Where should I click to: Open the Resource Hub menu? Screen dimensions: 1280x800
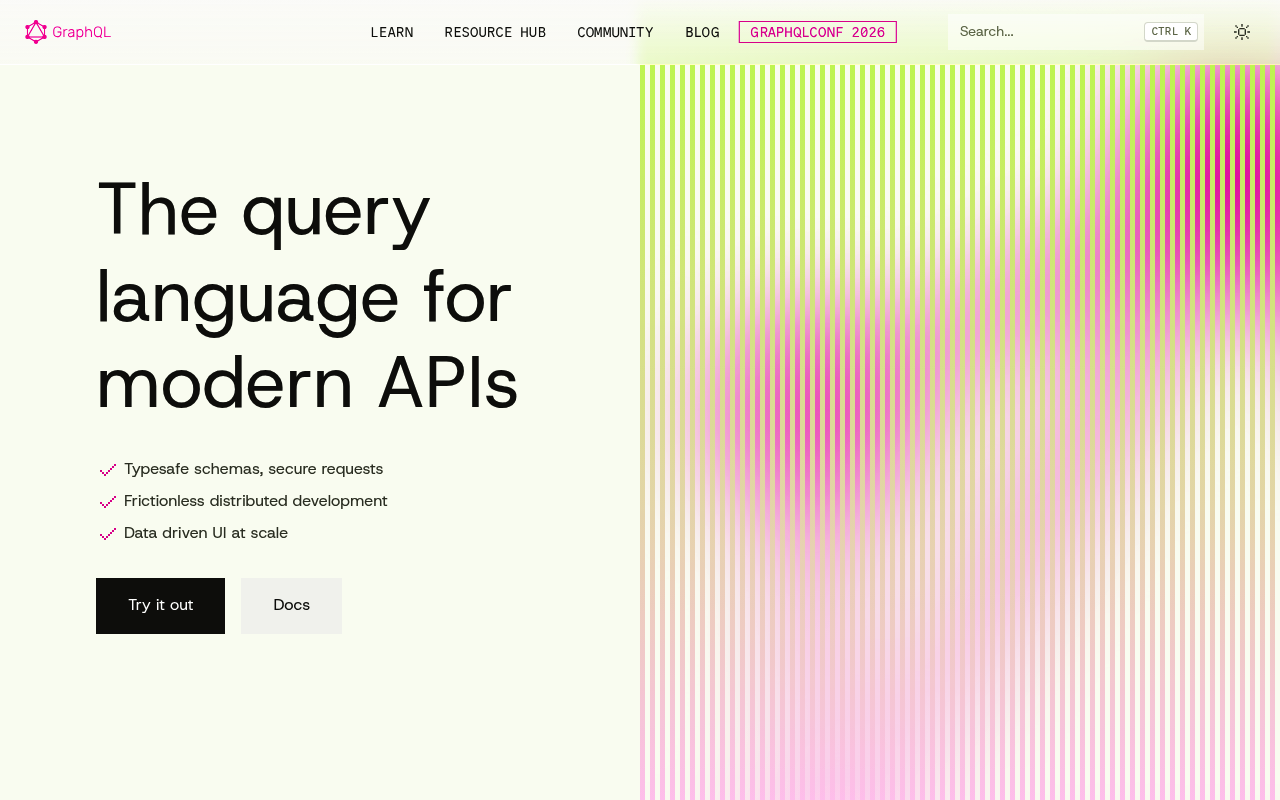click(x=495, y=32)
